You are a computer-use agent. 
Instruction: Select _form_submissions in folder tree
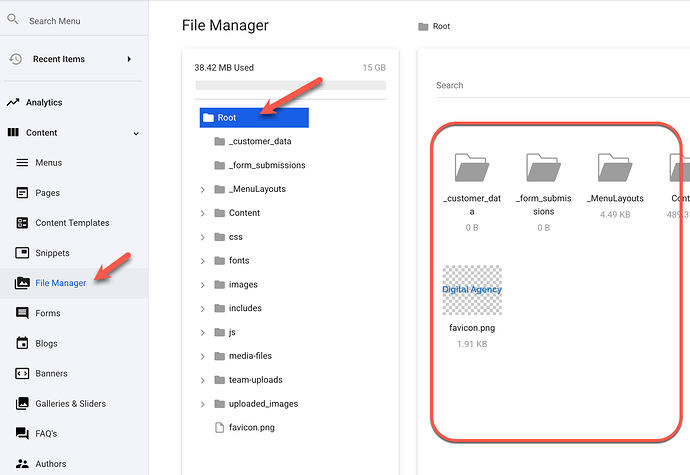(x=267, y=165)
